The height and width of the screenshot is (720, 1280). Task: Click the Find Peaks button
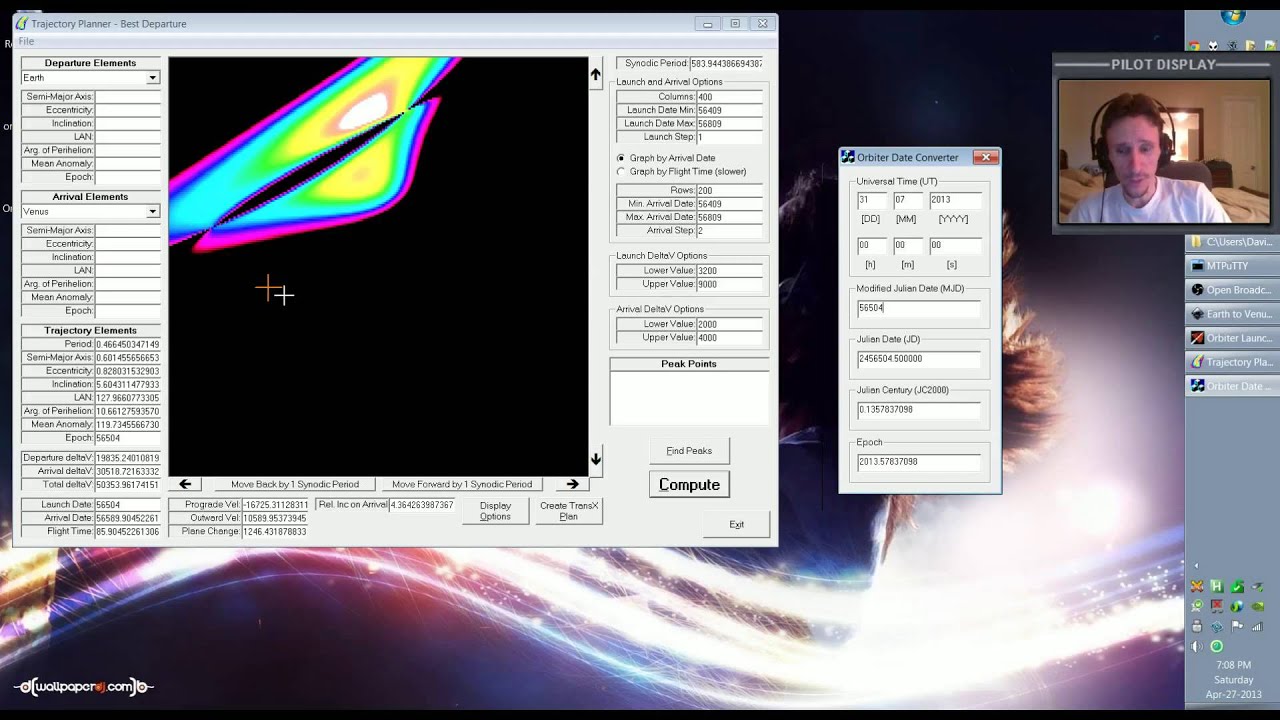(689, 451)
